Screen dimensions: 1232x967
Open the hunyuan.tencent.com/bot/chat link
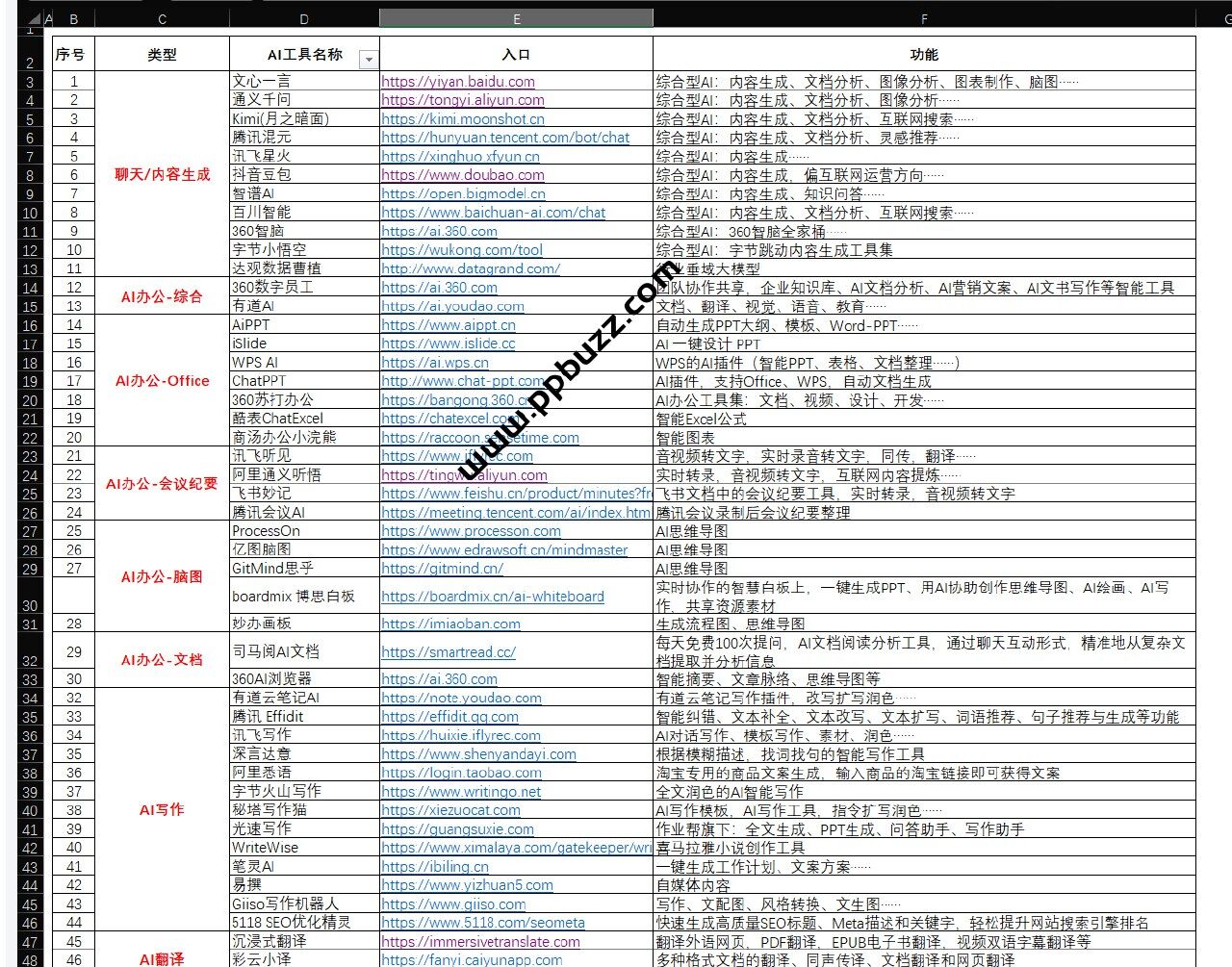pyautogui.click(x=505, y=138)
